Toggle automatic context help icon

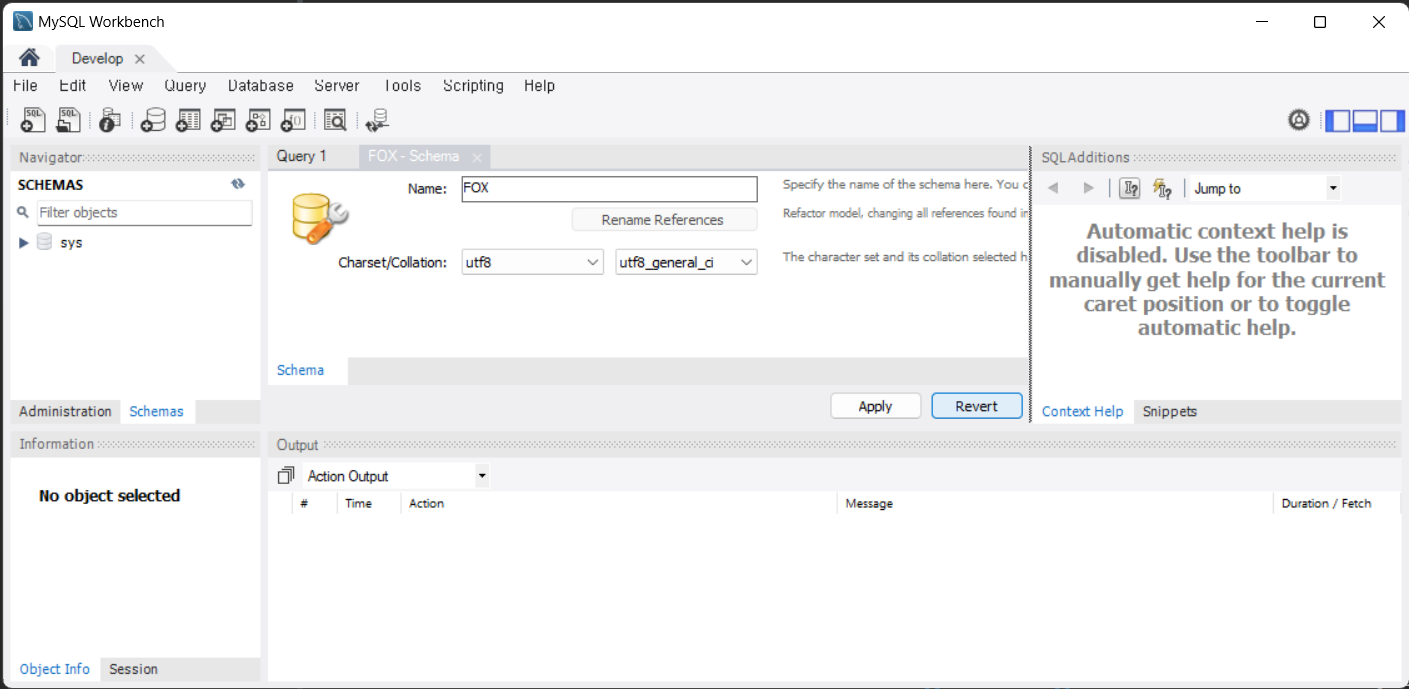point(1162,188)
